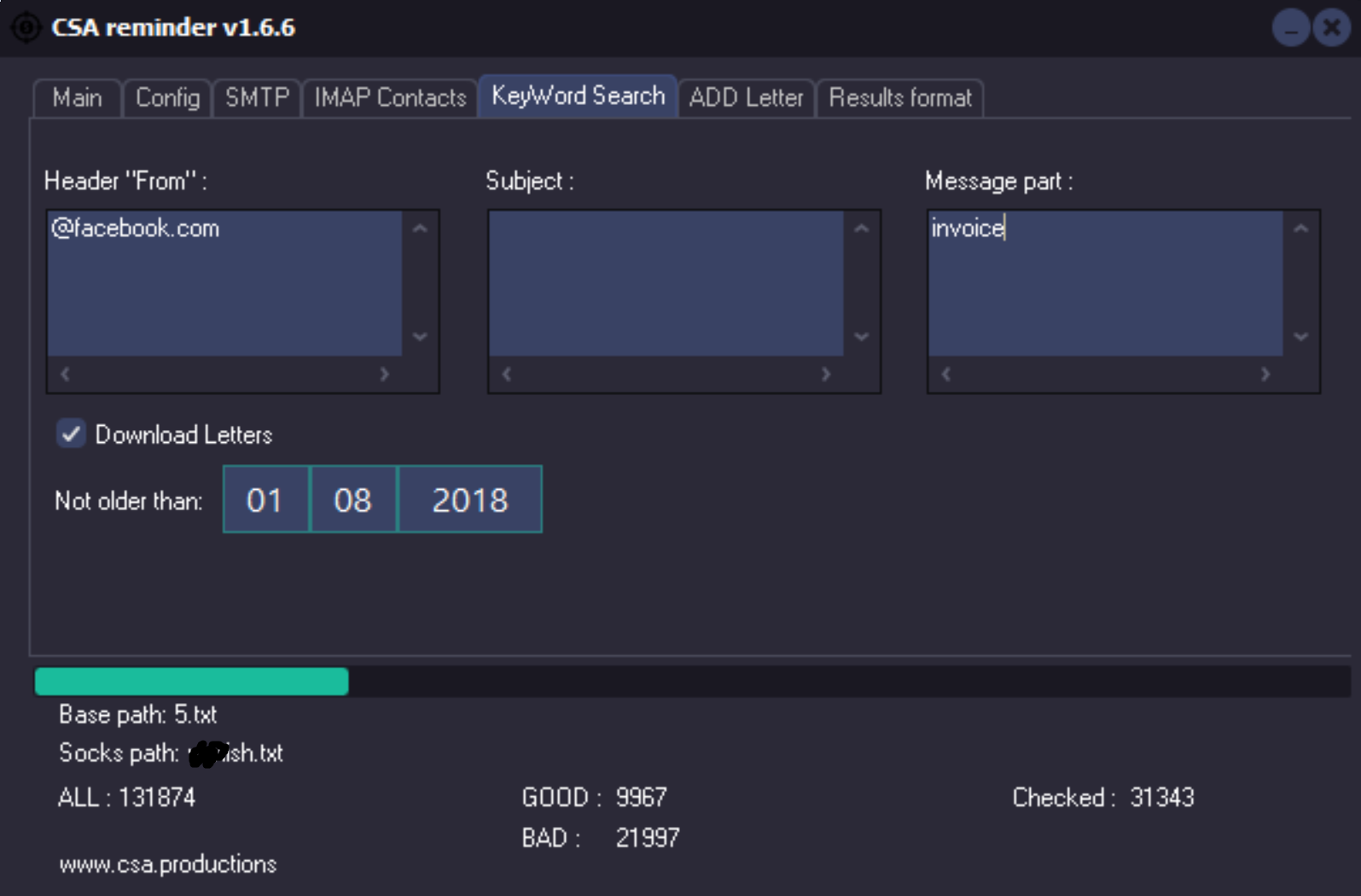Viewport: 1361px width, 896px height.
Task: Open the SMTP tab
Action: click(257, 98)
